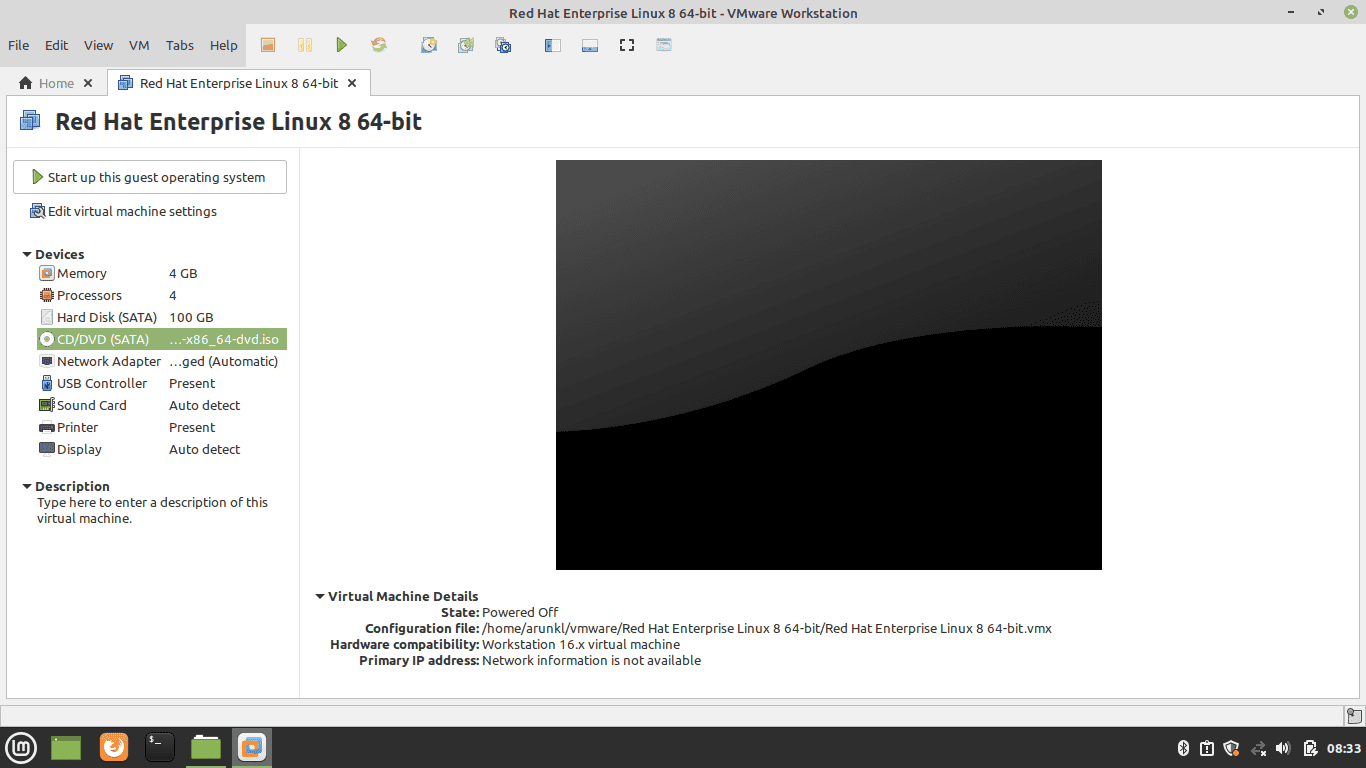Select the Hard Disk (SATA) device
This screenshot has width=1366, height=768.
pyautogui.click(x=162, y=317)
